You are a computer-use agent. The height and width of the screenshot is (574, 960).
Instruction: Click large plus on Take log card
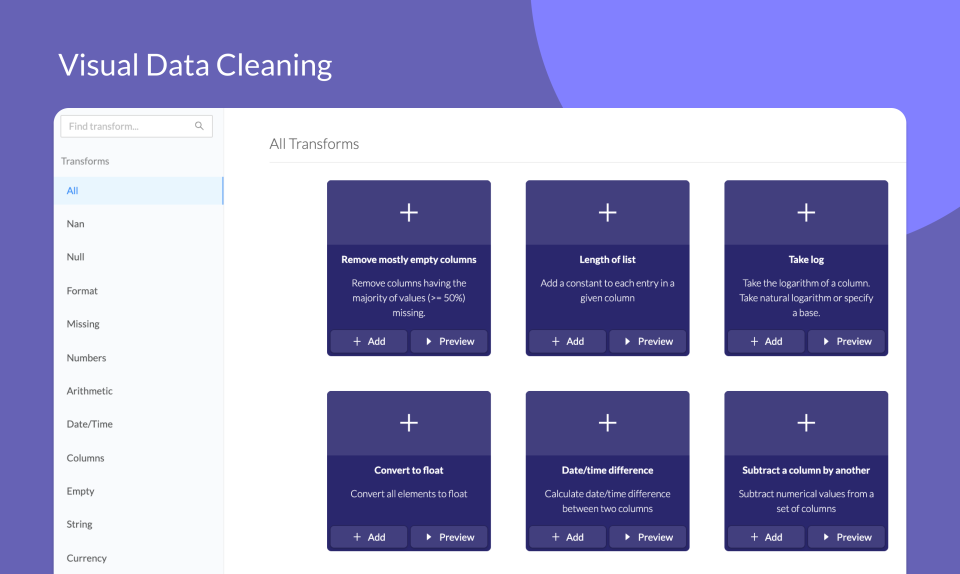click(806, 212)
